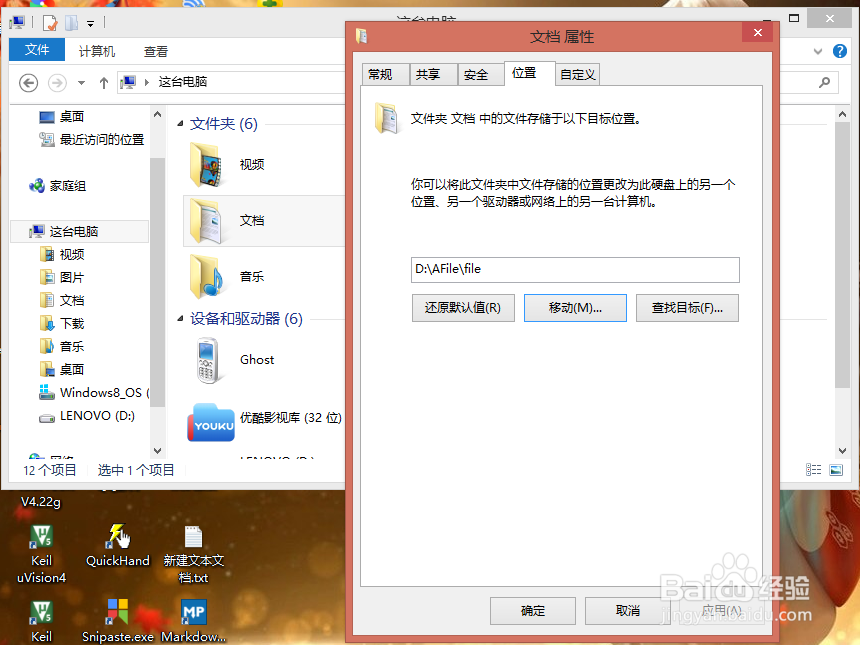The image size is (860, 645).
Task: Click the 文档 folder icon in content pane
Action: pos(206,220)
